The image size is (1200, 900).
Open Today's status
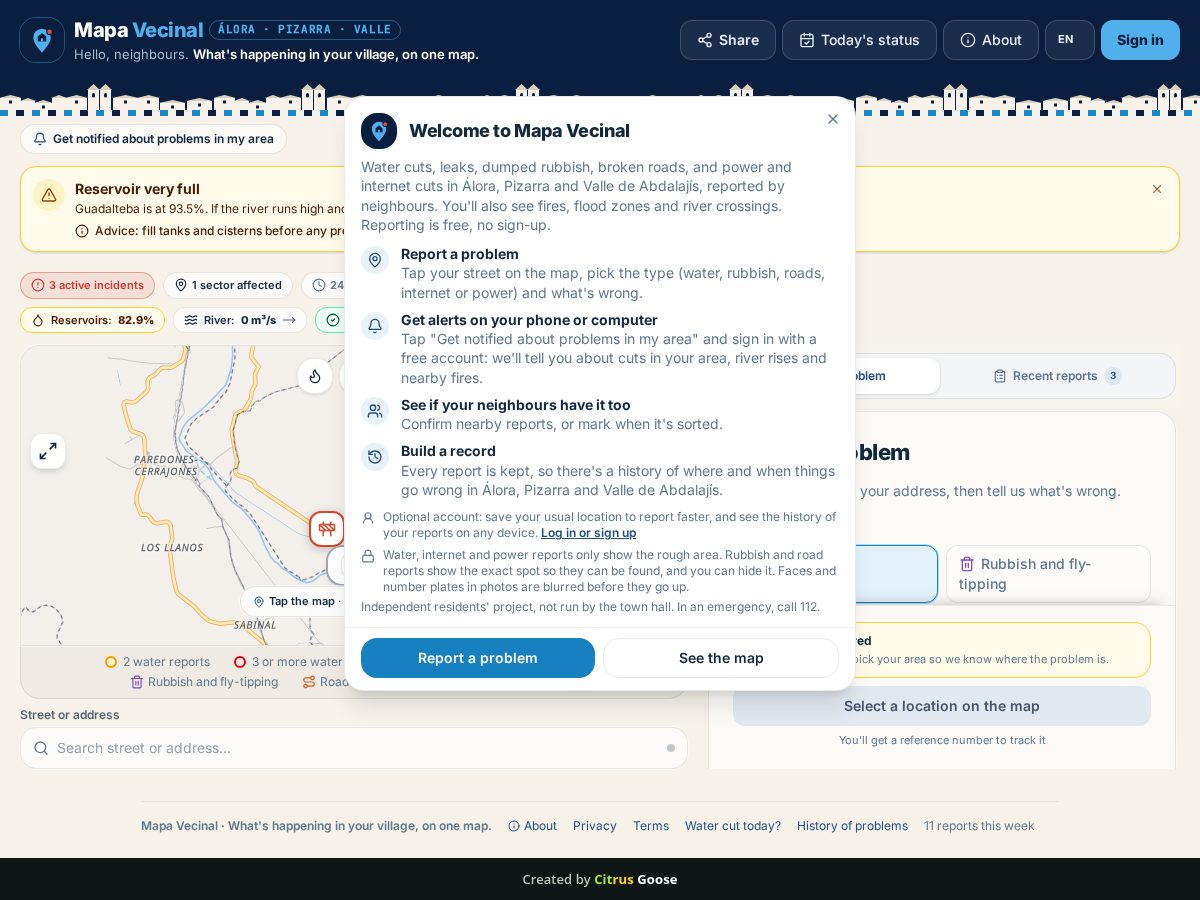(x=859, y=40)
